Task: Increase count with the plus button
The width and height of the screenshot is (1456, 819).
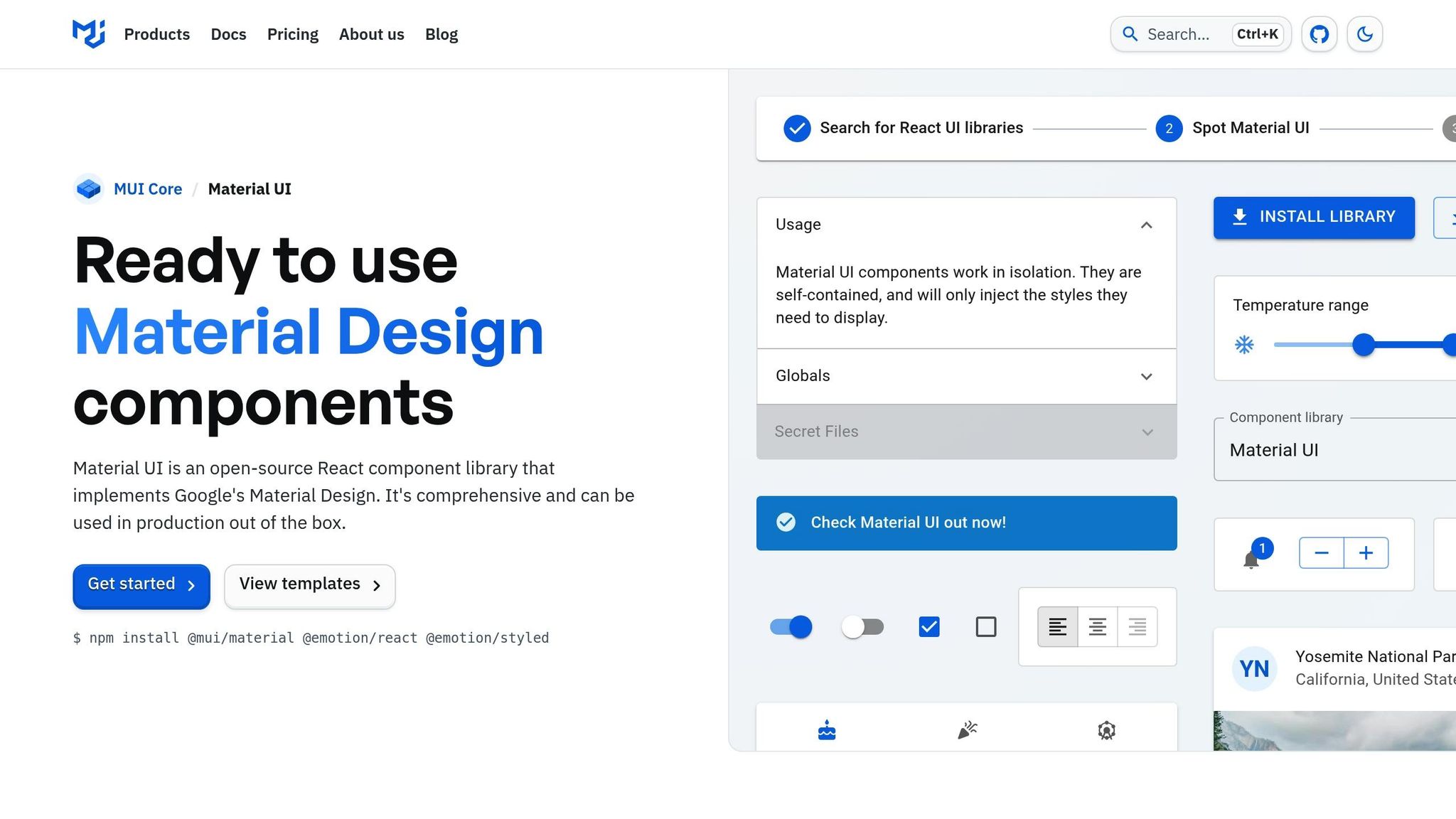Action: click(x=1366, y=553)
